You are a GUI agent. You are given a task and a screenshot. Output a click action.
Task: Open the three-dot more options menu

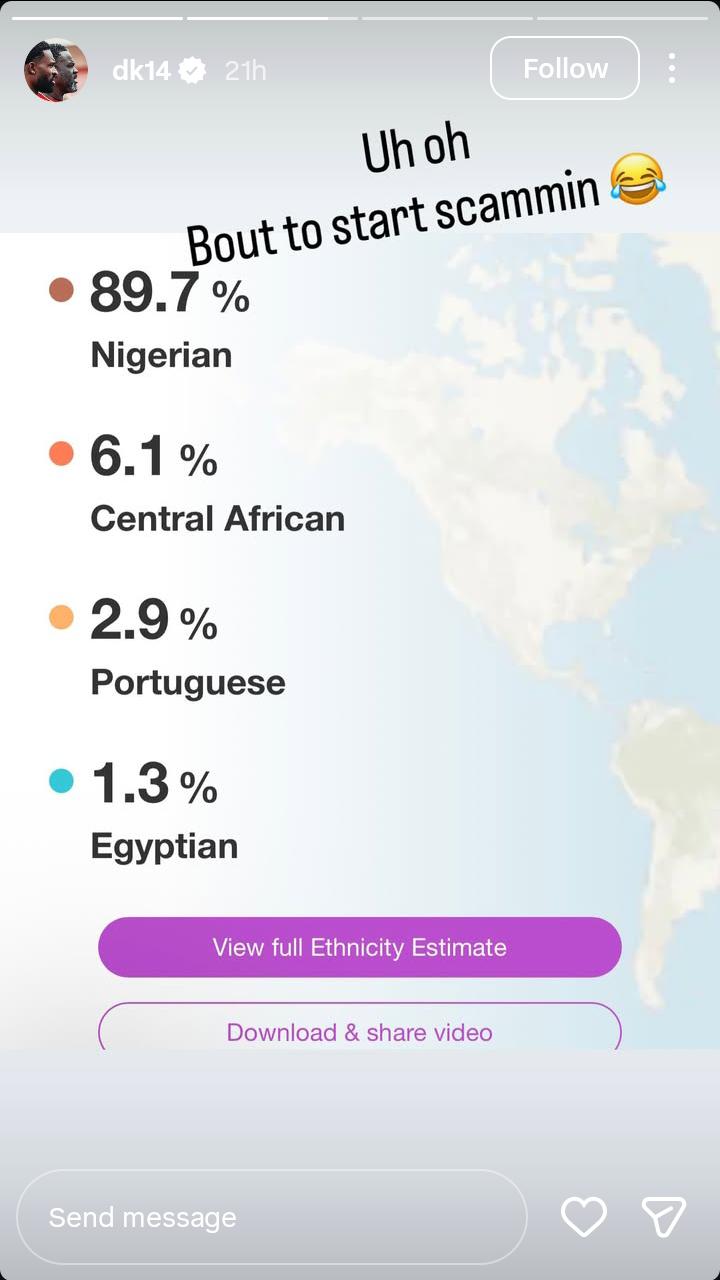click(x=671, y=68)
